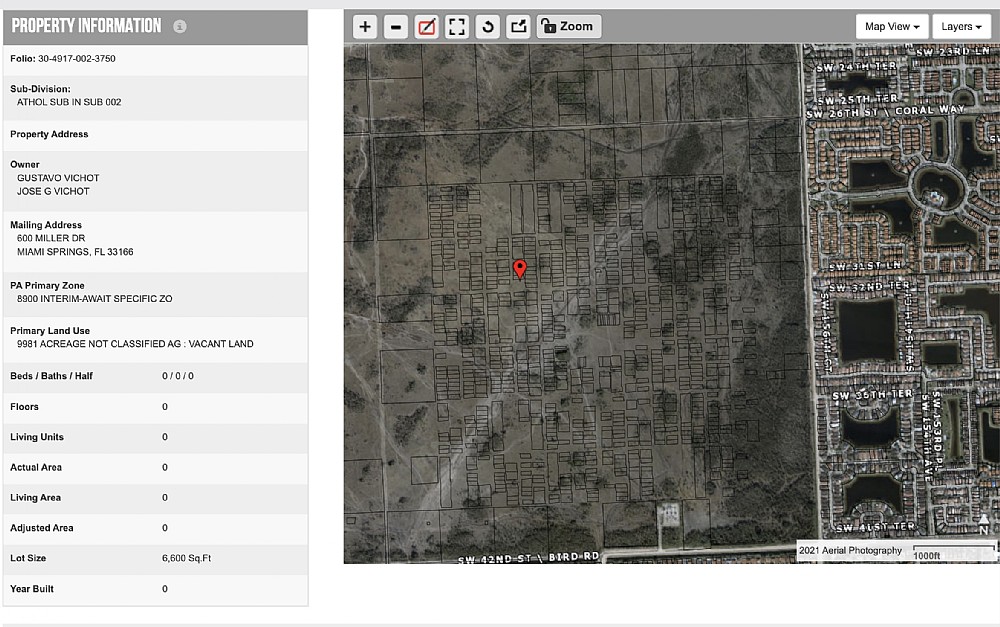1000x627 pixels.
Task: Click the zoom in plus button
Action: 365,27
